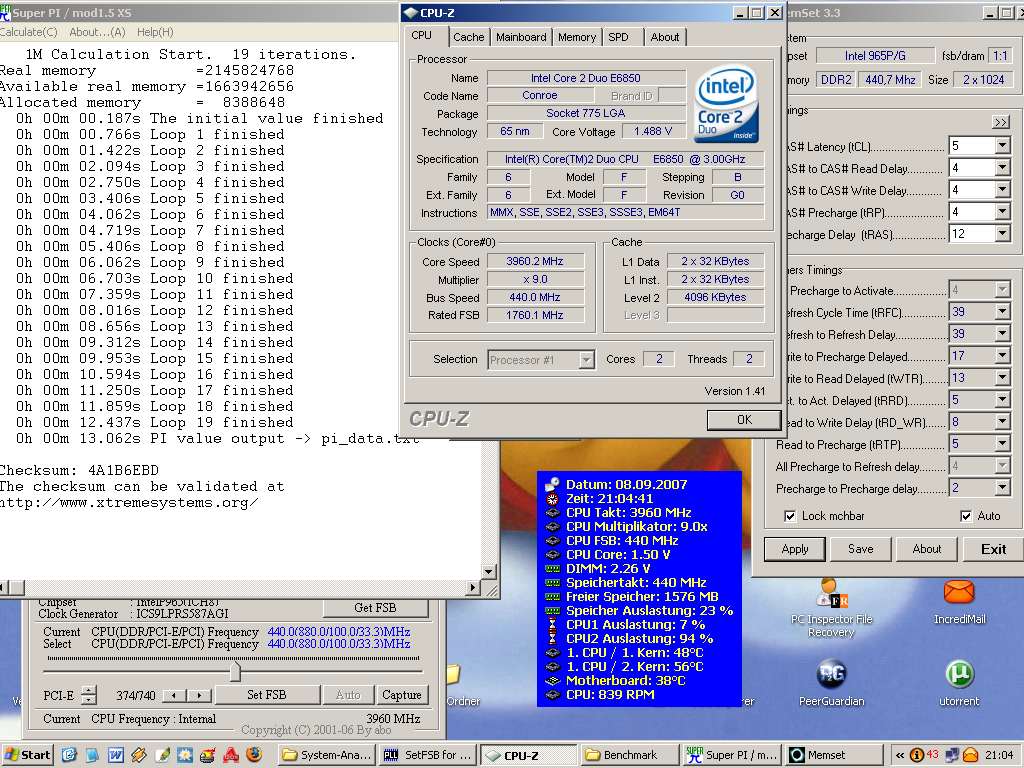This screenshot has height=768, width=1024.
Task: Open the Processor #1 selection dropdown
Action: tap(586, 360)
